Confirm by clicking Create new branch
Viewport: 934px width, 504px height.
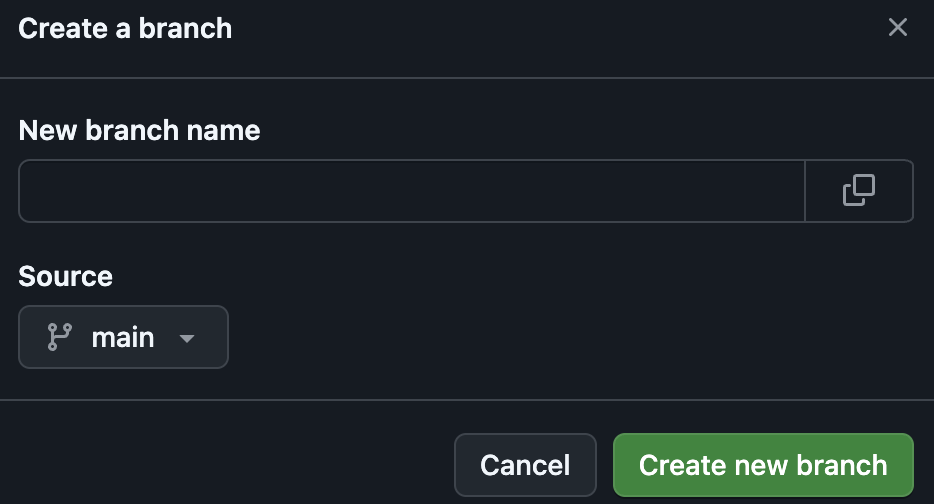click(x=763, y=465)
